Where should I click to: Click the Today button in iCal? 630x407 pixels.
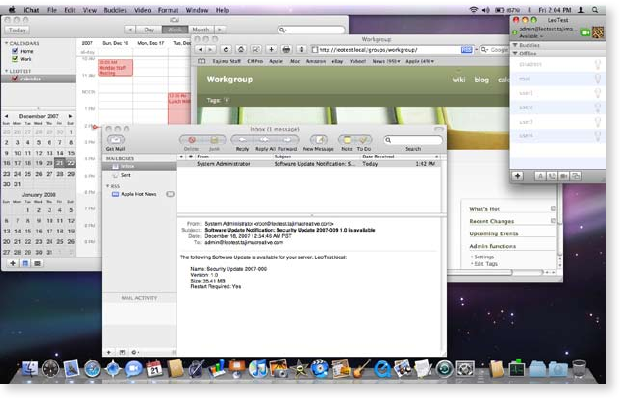16,30
